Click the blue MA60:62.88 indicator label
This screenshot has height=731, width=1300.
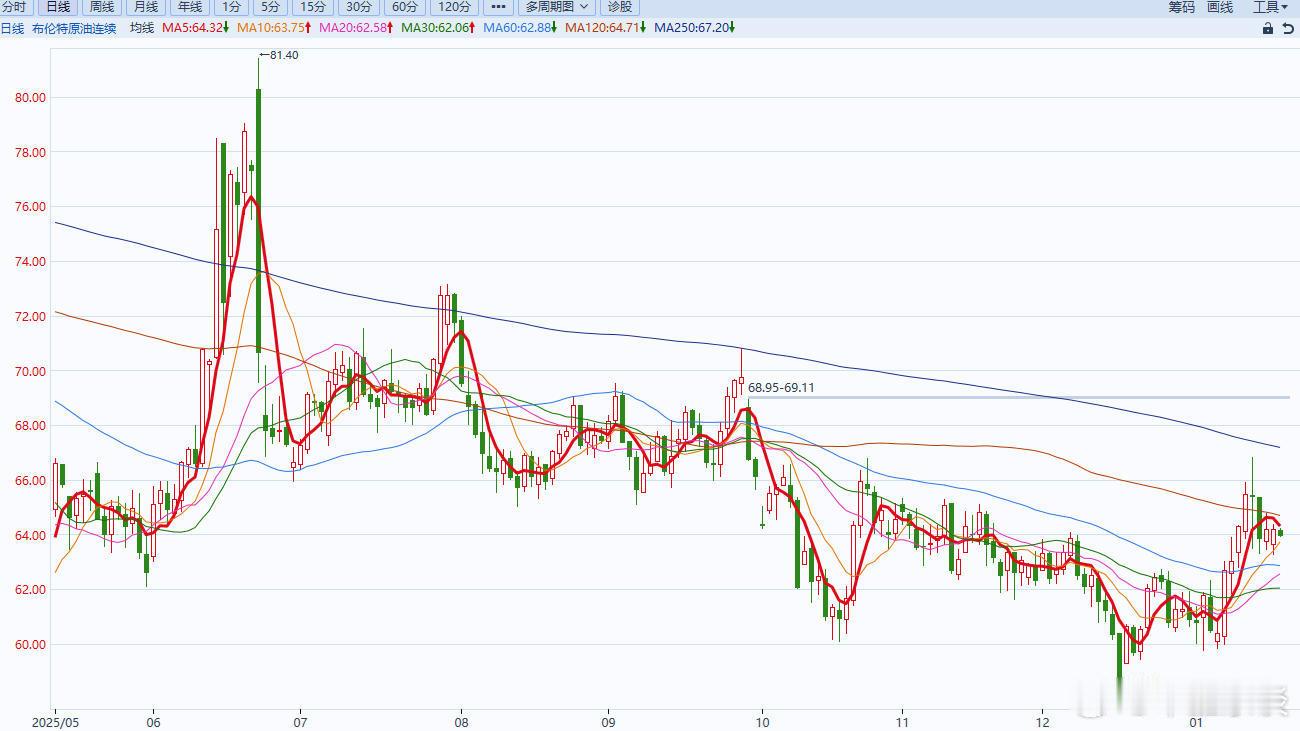(520, 28)
